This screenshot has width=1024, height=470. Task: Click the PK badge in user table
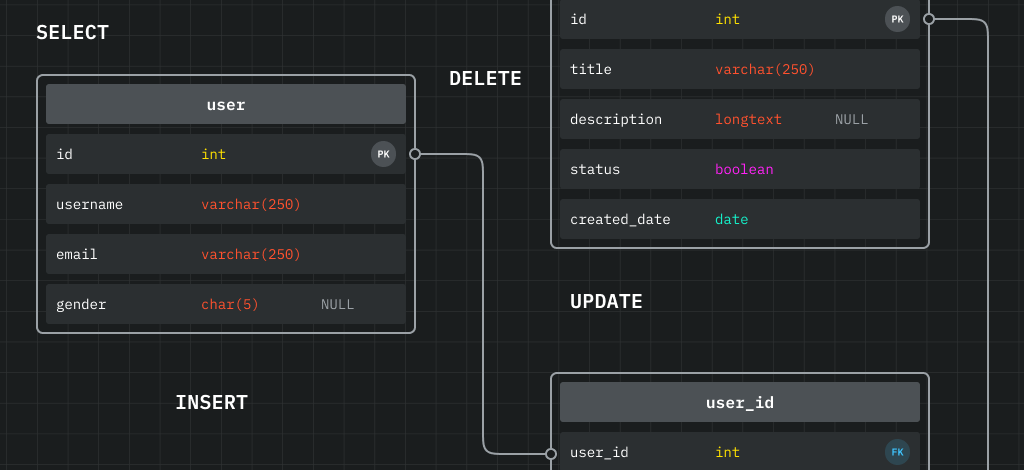pyautogui.click(x=383, y=154)
